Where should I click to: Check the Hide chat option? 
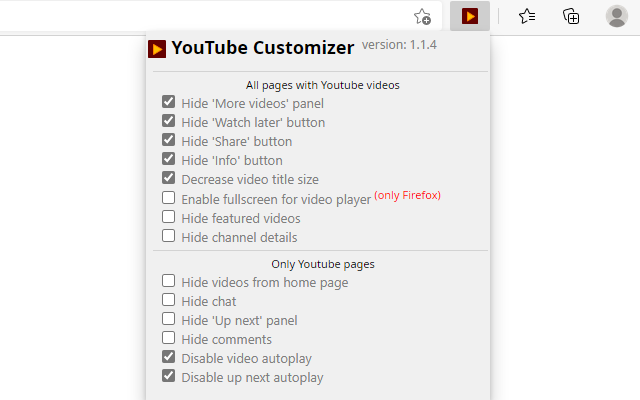point(169,301)
